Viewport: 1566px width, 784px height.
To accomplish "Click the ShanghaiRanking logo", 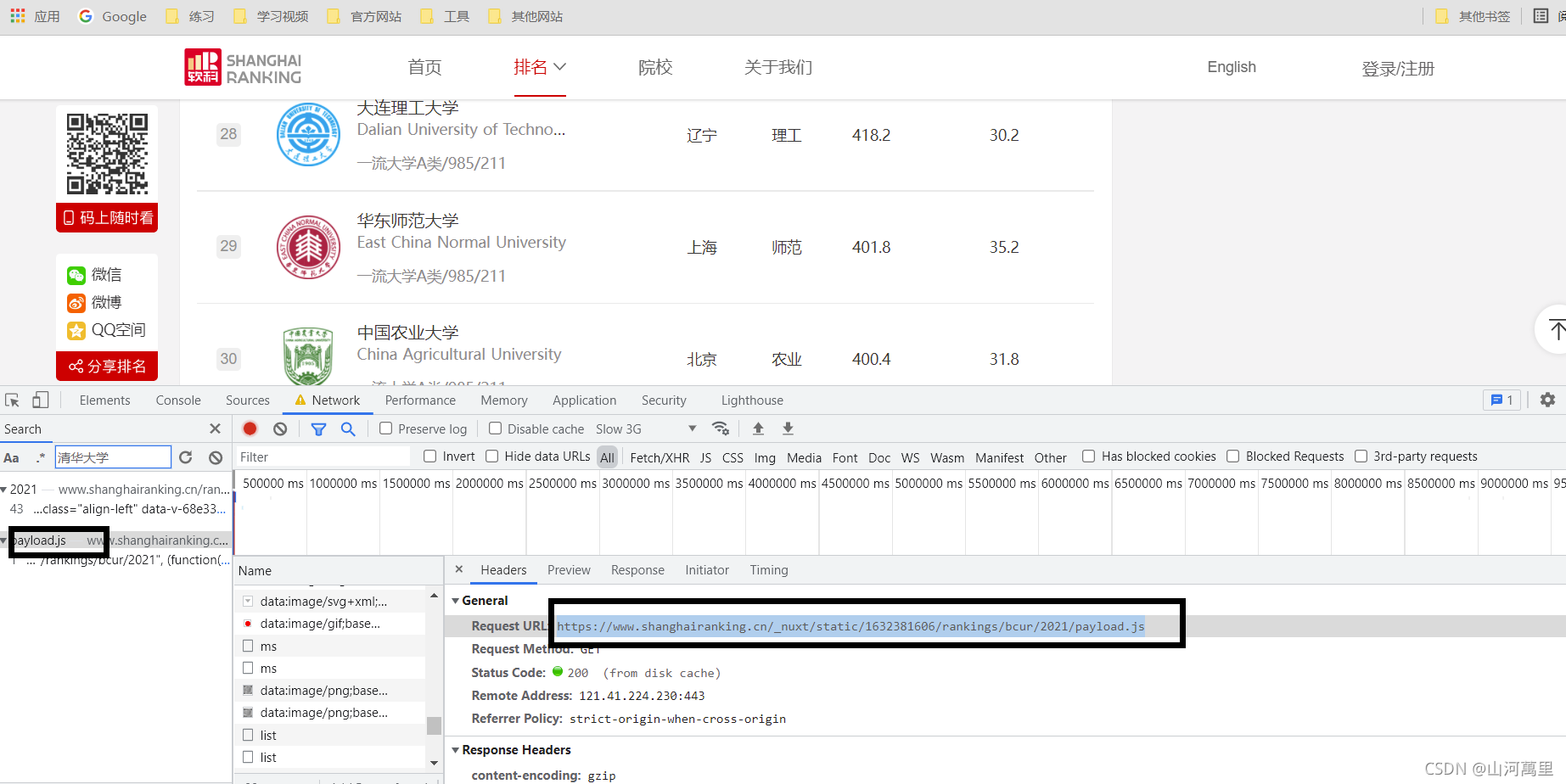I will pyautogui.click(x=244, y=67).
